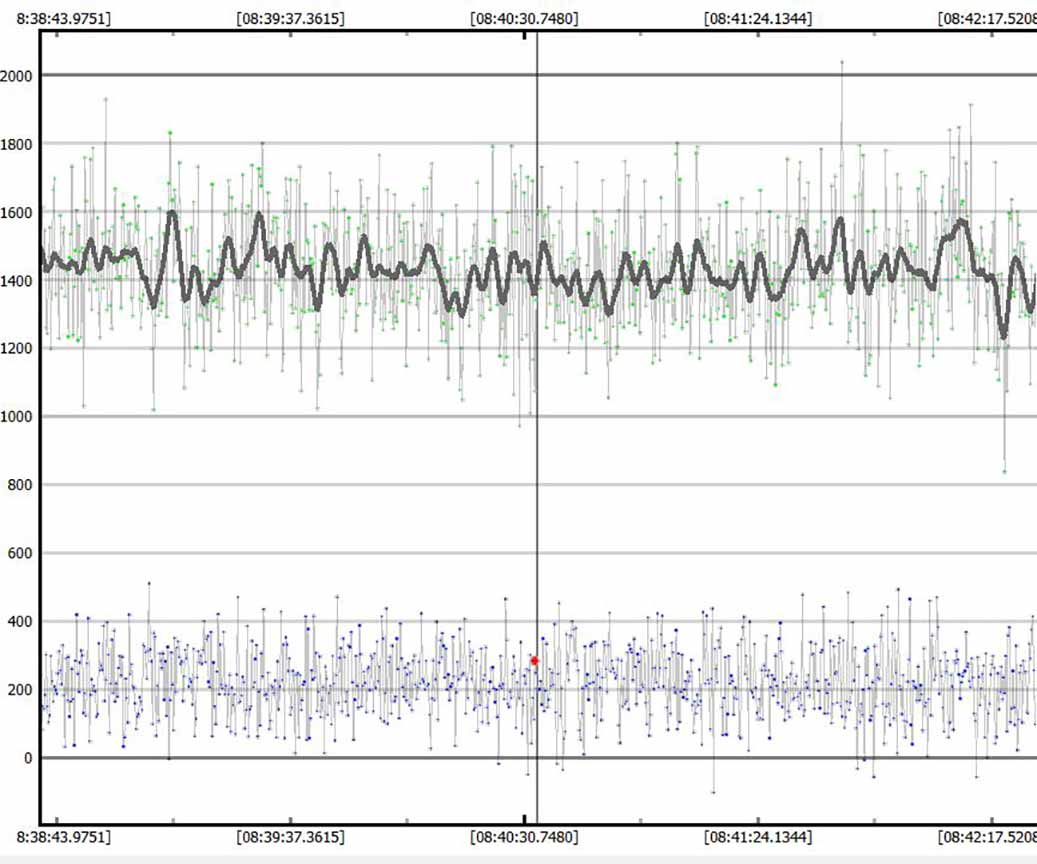Click the vertical cursor line in the chart

tap(537, 427)
